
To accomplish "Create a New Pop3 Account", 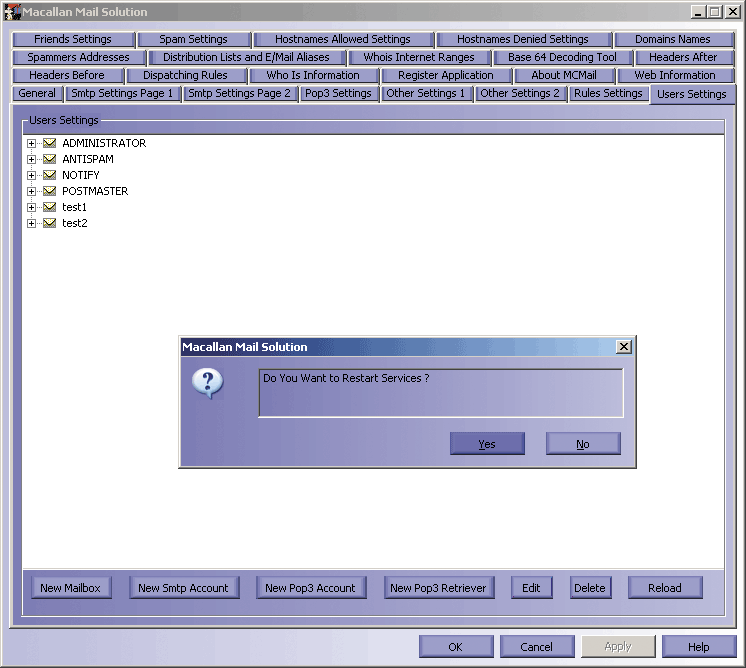I will tap(311, 588).
